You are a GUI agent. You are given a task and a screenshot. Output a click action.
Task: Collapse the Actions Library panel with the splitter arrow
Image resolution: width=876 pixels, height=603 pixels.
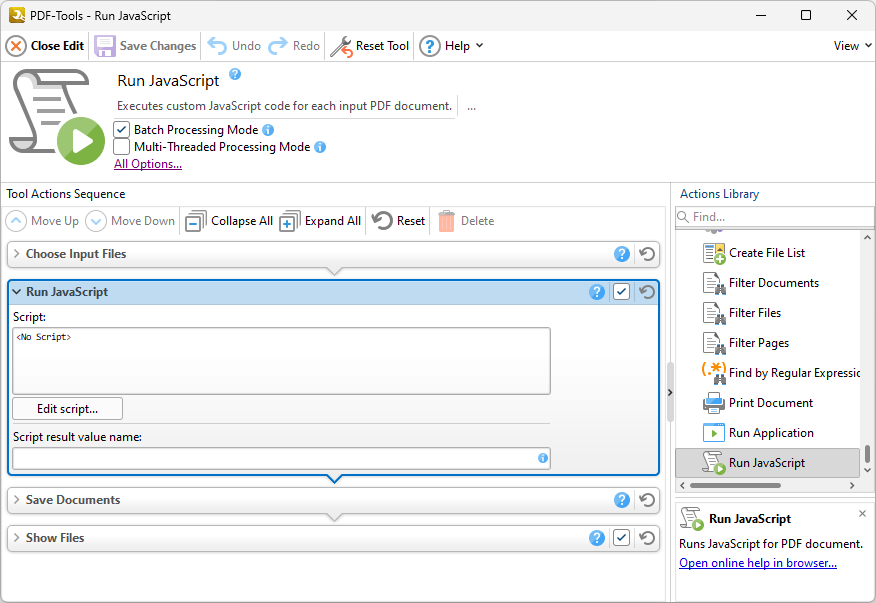(x=670, y=393)
